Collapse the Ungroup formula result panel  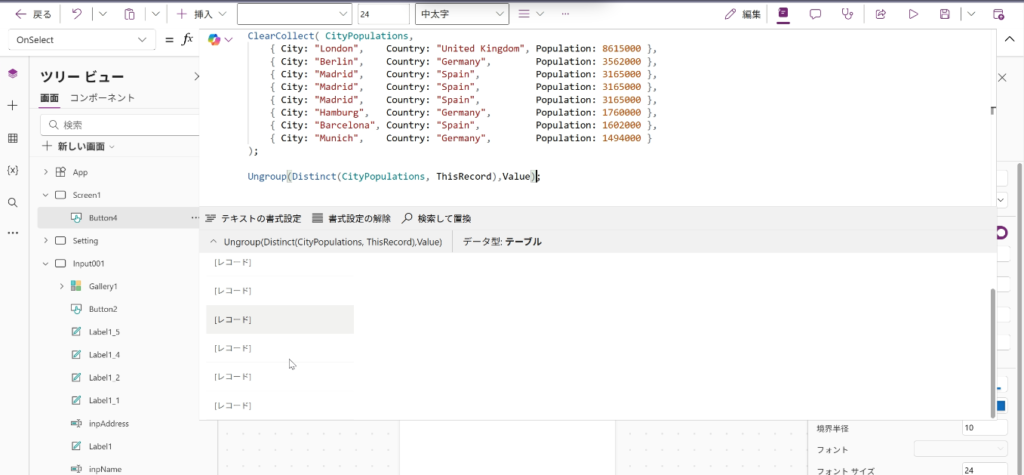[x=213, y=242]
